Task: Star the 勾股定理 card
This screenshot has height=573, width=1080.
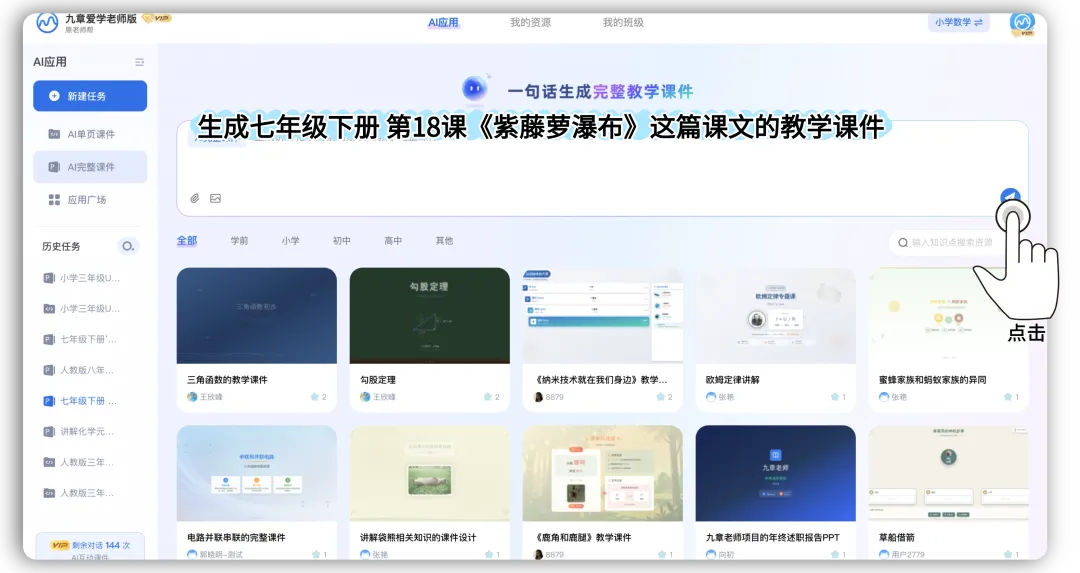Action: [x=488, y=397]
